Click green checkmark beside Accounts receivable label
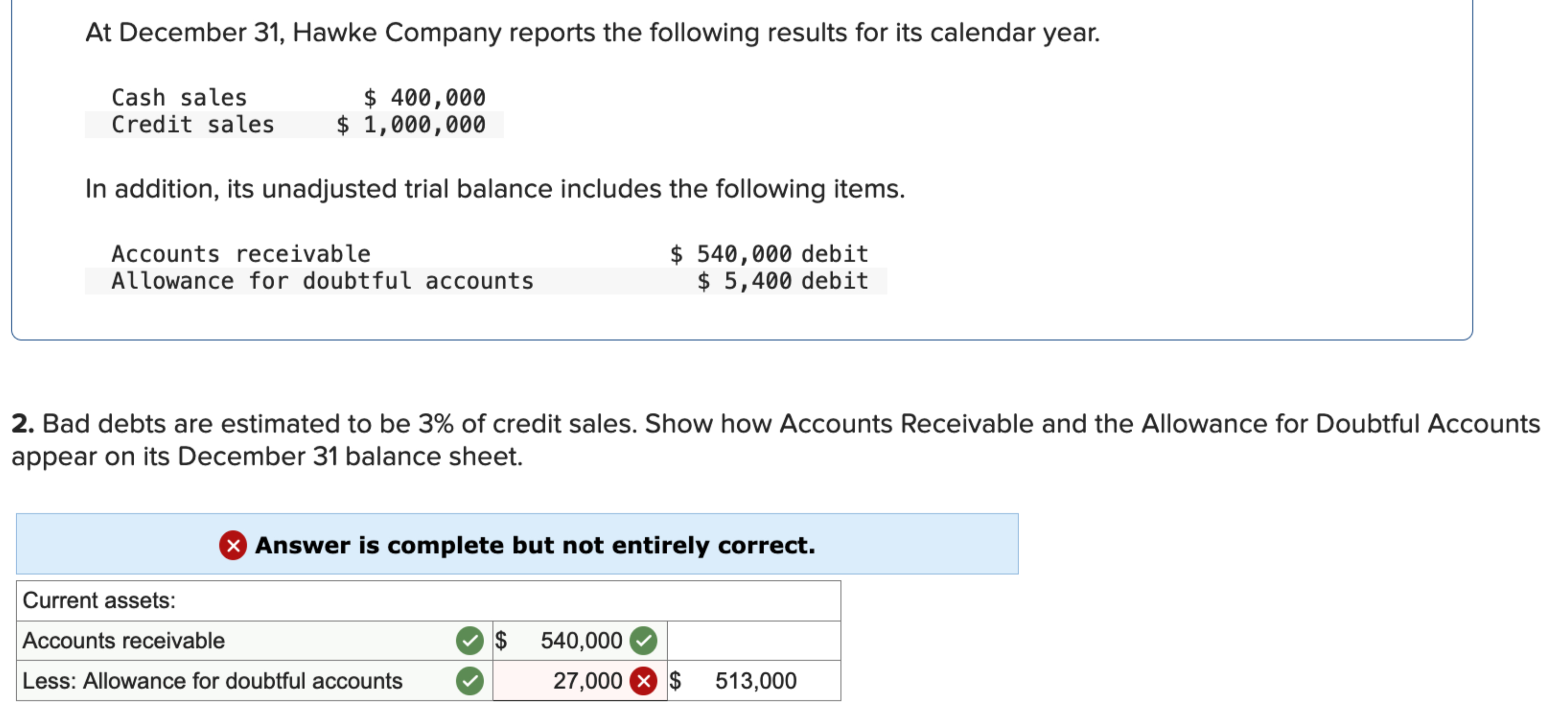This screenshot has height=727, width=1568. [x=469, y=641]
